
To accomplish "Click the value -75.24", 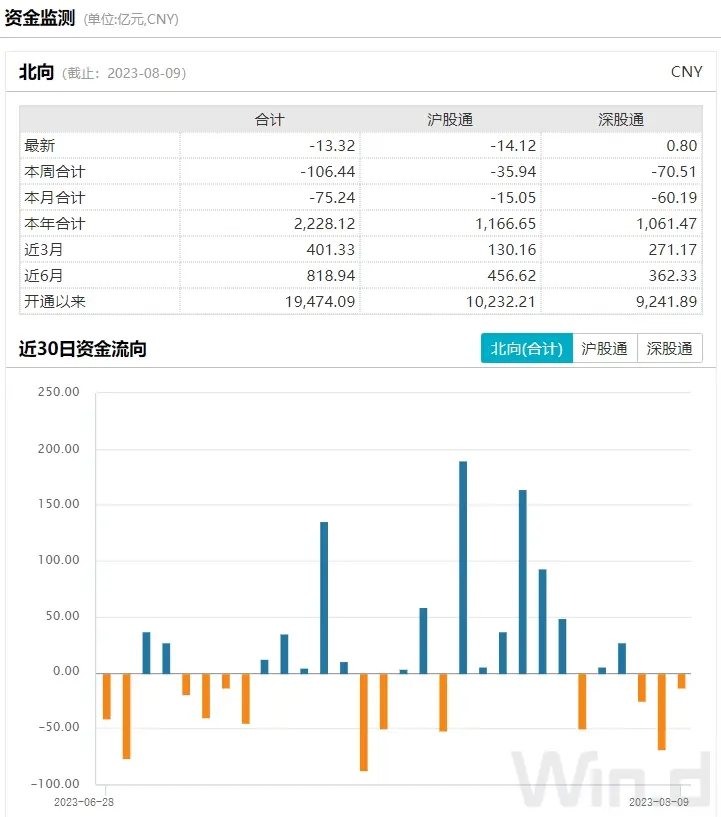I will pyautogui.click(x=332, y=198).
